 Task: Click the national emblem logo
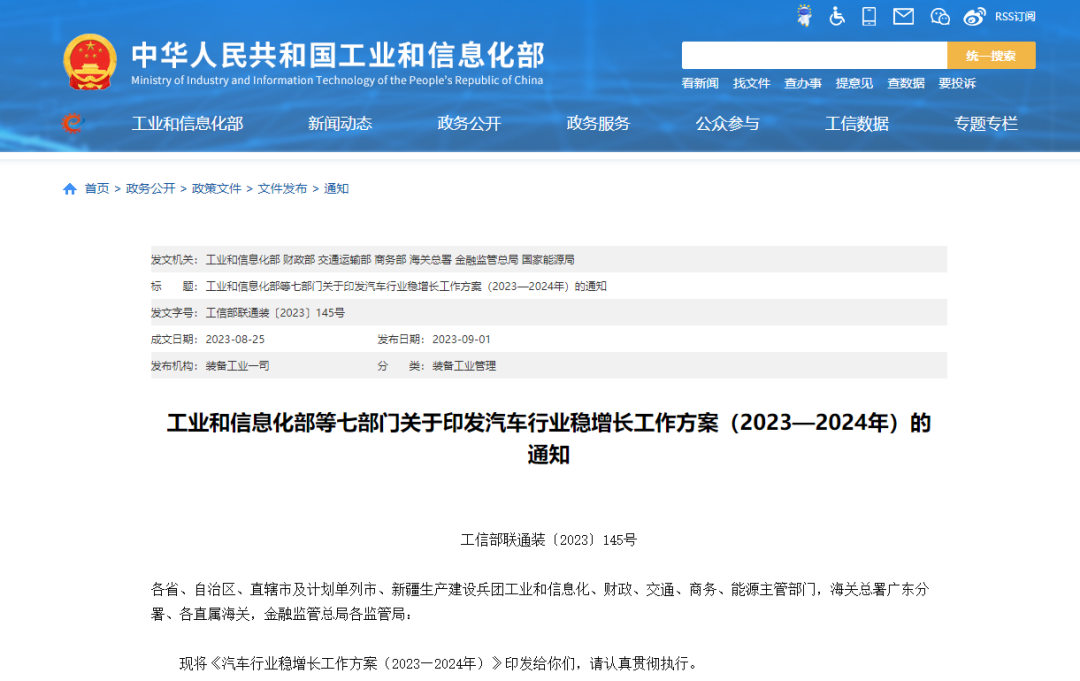[x=90, y=62]
